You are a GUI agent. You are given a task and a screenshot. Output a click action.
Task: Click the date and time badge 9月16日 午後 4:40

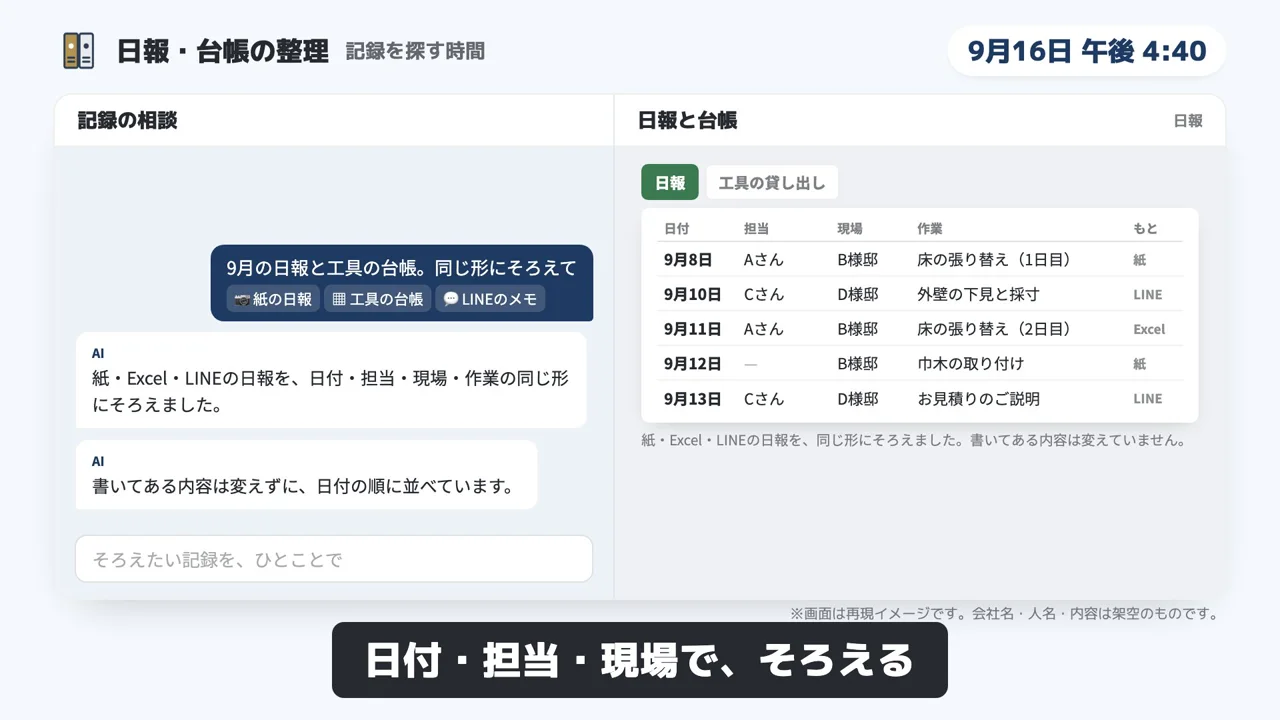pyautogui.click(x=1087, y=51)
